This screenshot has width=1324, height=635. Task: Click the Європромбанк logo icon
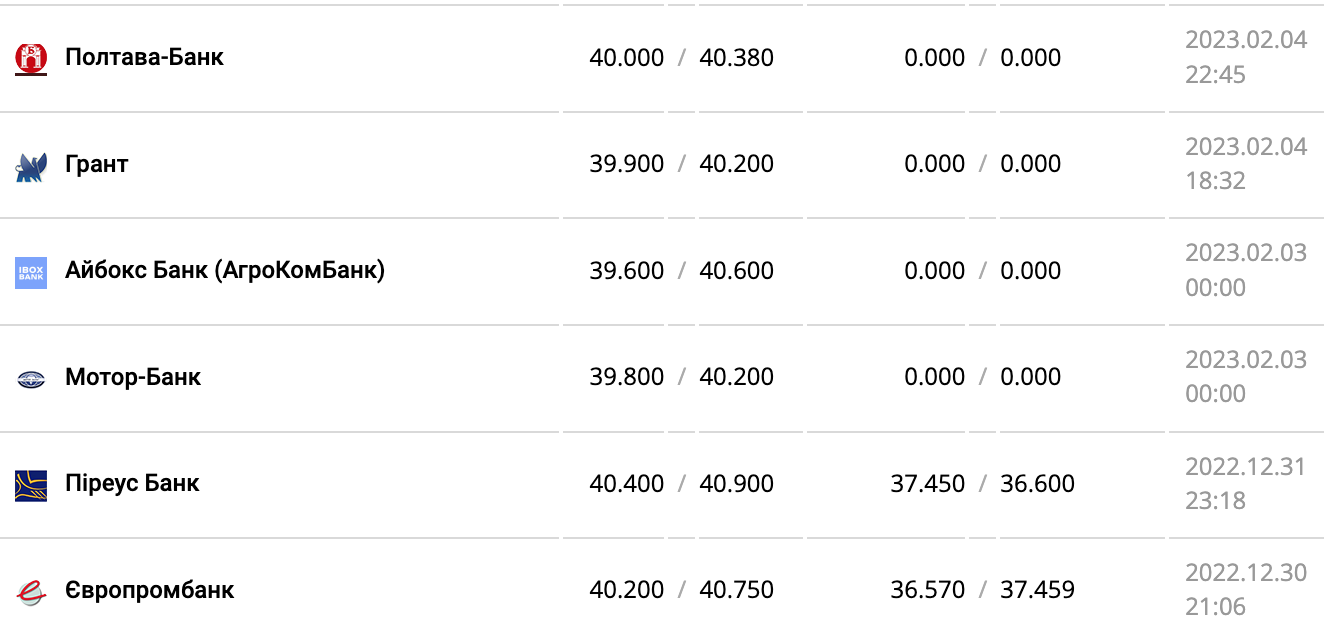[31, 591]
